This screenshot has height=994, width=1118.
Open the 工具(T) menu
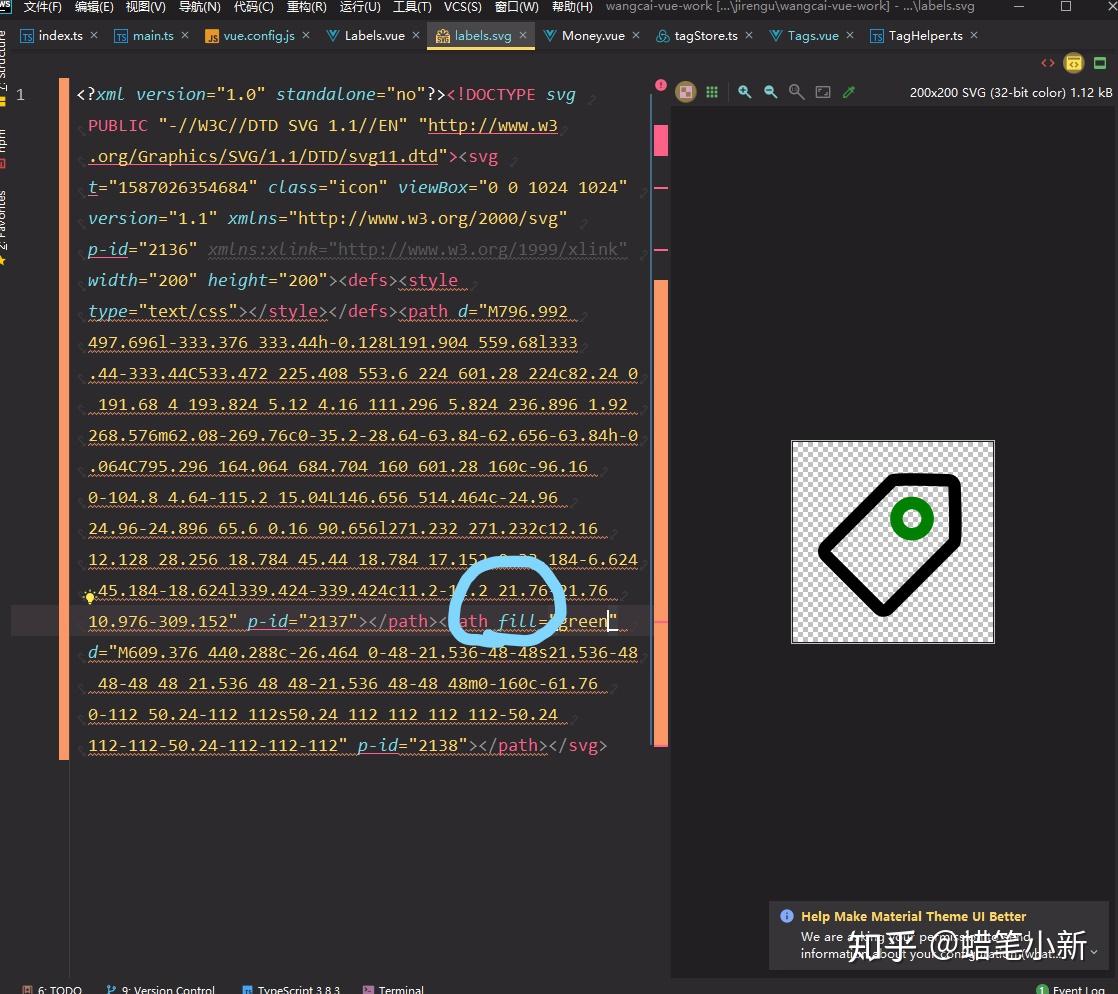(x=412, y=7)
